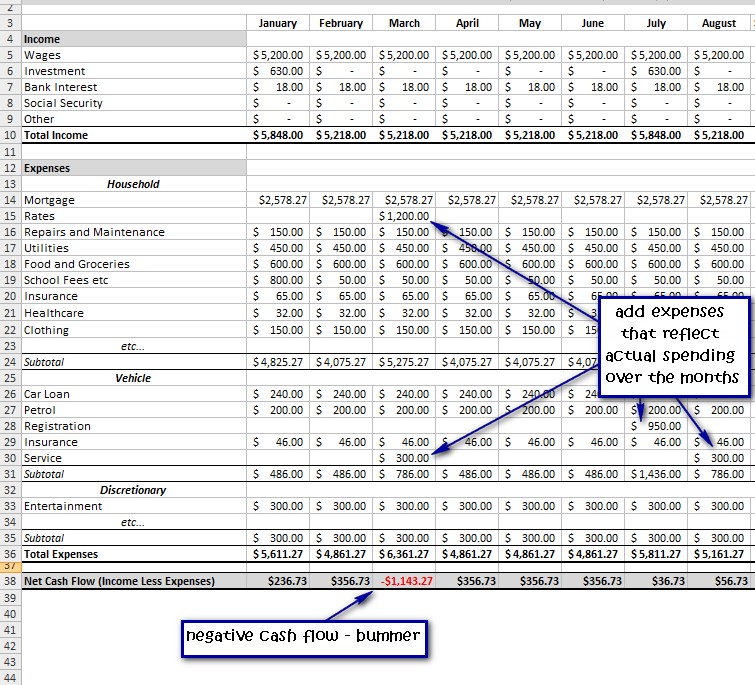
Task: Click July Total Income $5,848.00
Action: click(x=656, y=135)
